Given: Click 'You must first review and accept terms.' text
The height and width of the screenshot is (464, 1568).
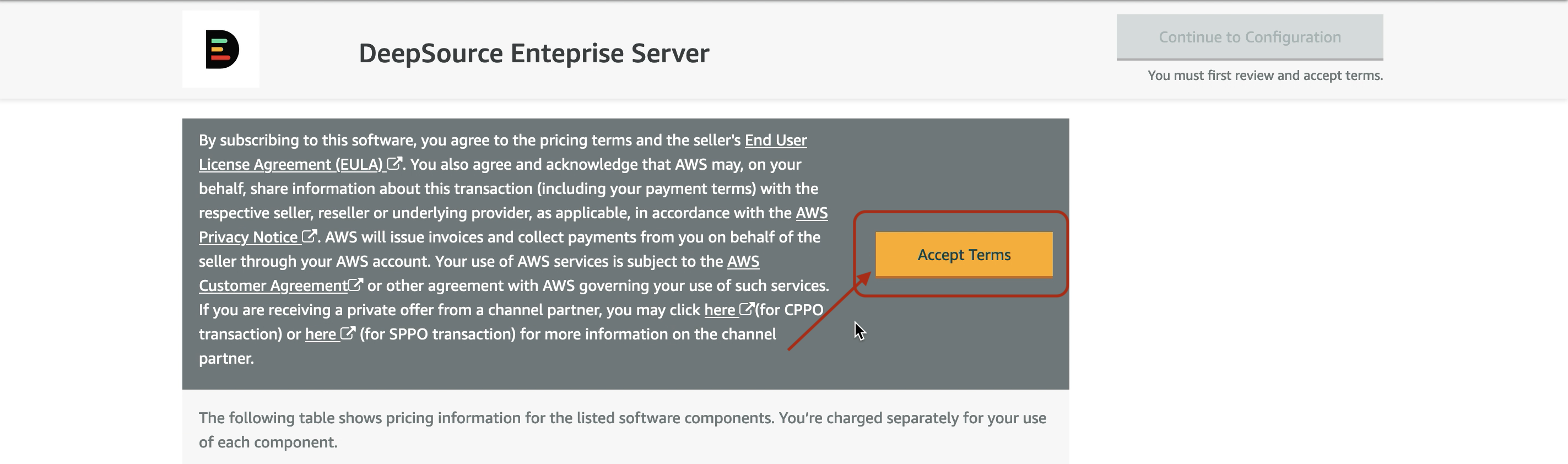Looking at the screenshot, I should point(1265,75).
